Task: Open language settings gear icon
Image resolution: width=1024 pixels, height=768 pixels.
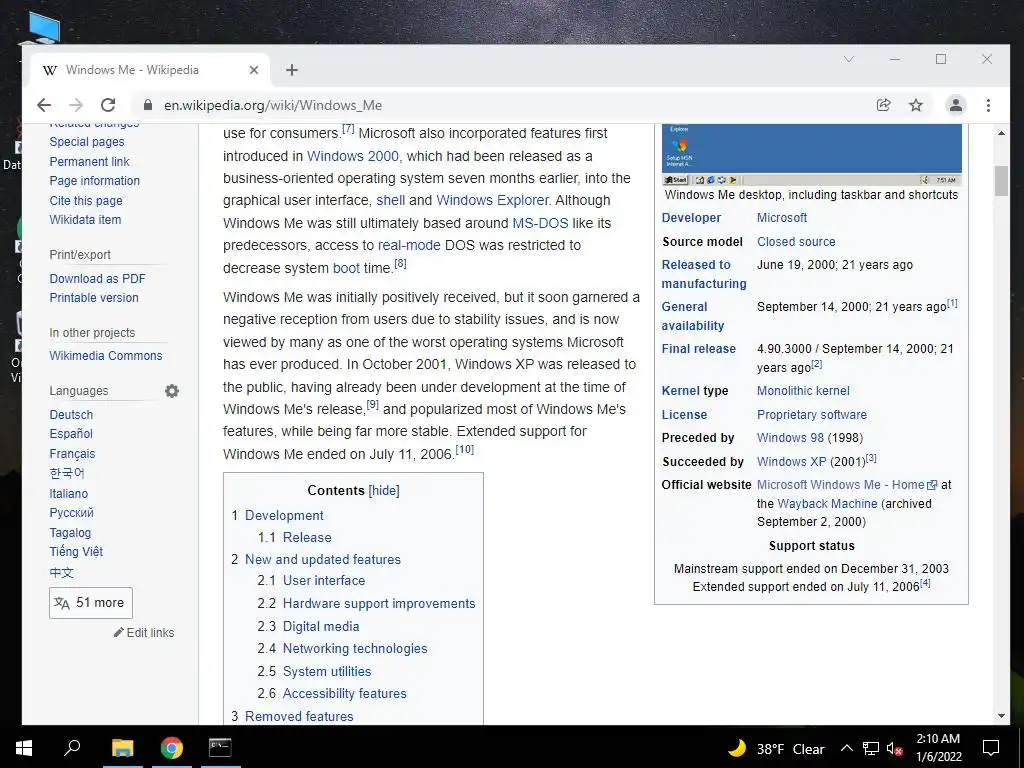Action: click(x=172, y=391)
